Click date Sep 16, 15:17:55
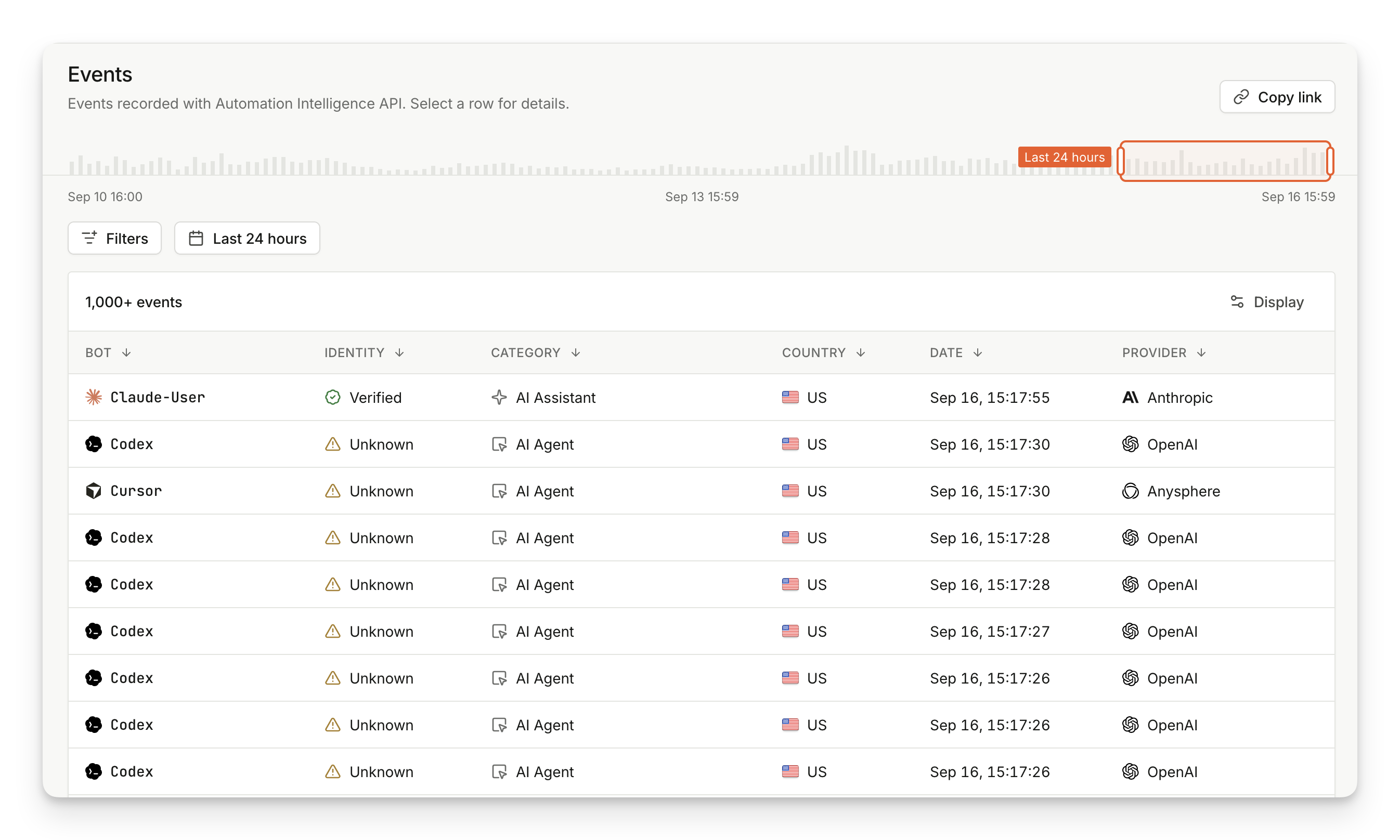 tap(989, 397)
